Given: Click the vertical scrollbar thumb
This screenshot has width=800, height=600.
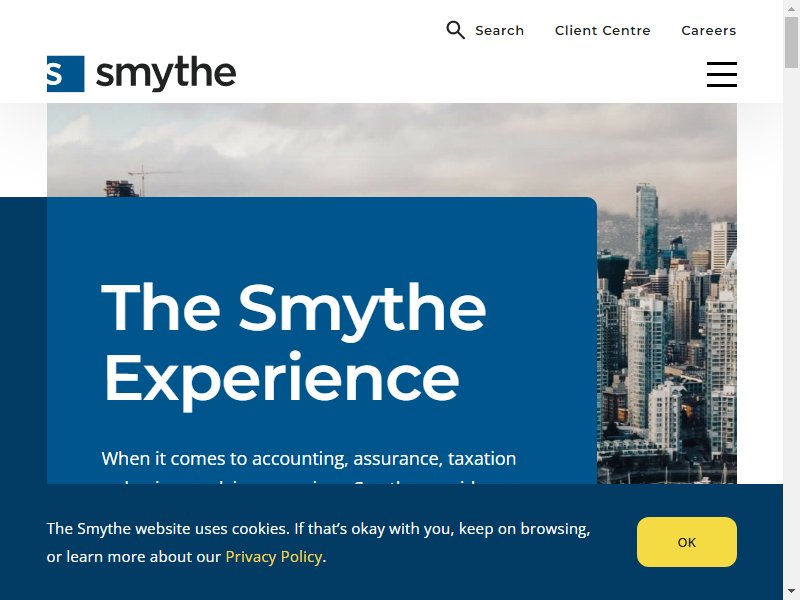Looking at the screenshot, I should click(x=791, y=42).
